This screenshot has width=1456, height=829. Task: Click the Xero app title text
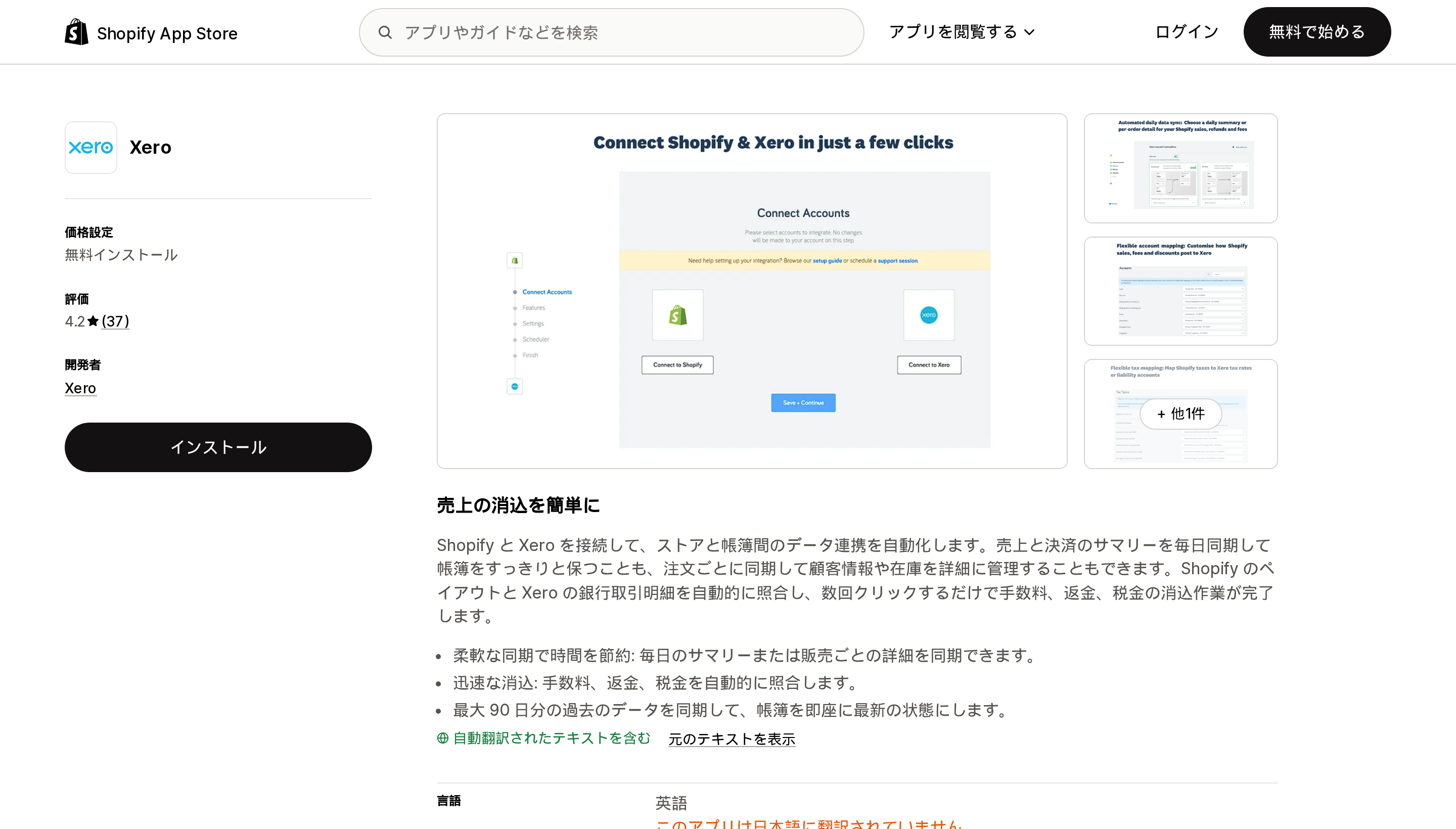click(x=150, y=147)
